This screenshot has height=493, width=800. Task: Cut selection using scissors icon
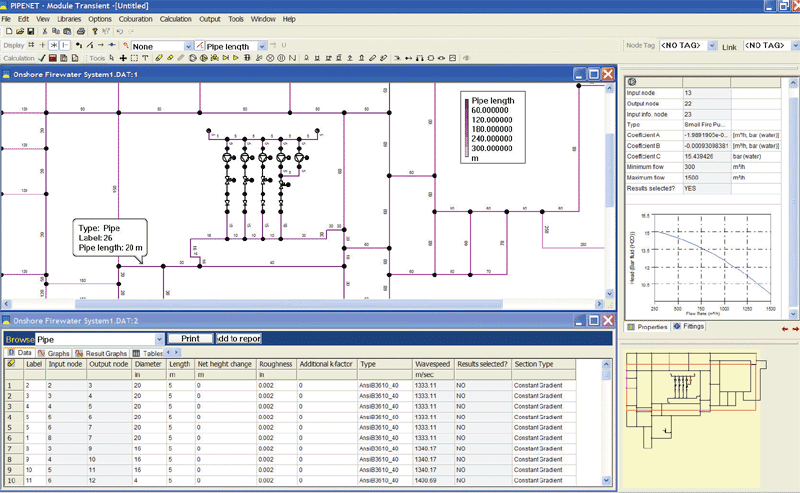(x=45, y=31)
